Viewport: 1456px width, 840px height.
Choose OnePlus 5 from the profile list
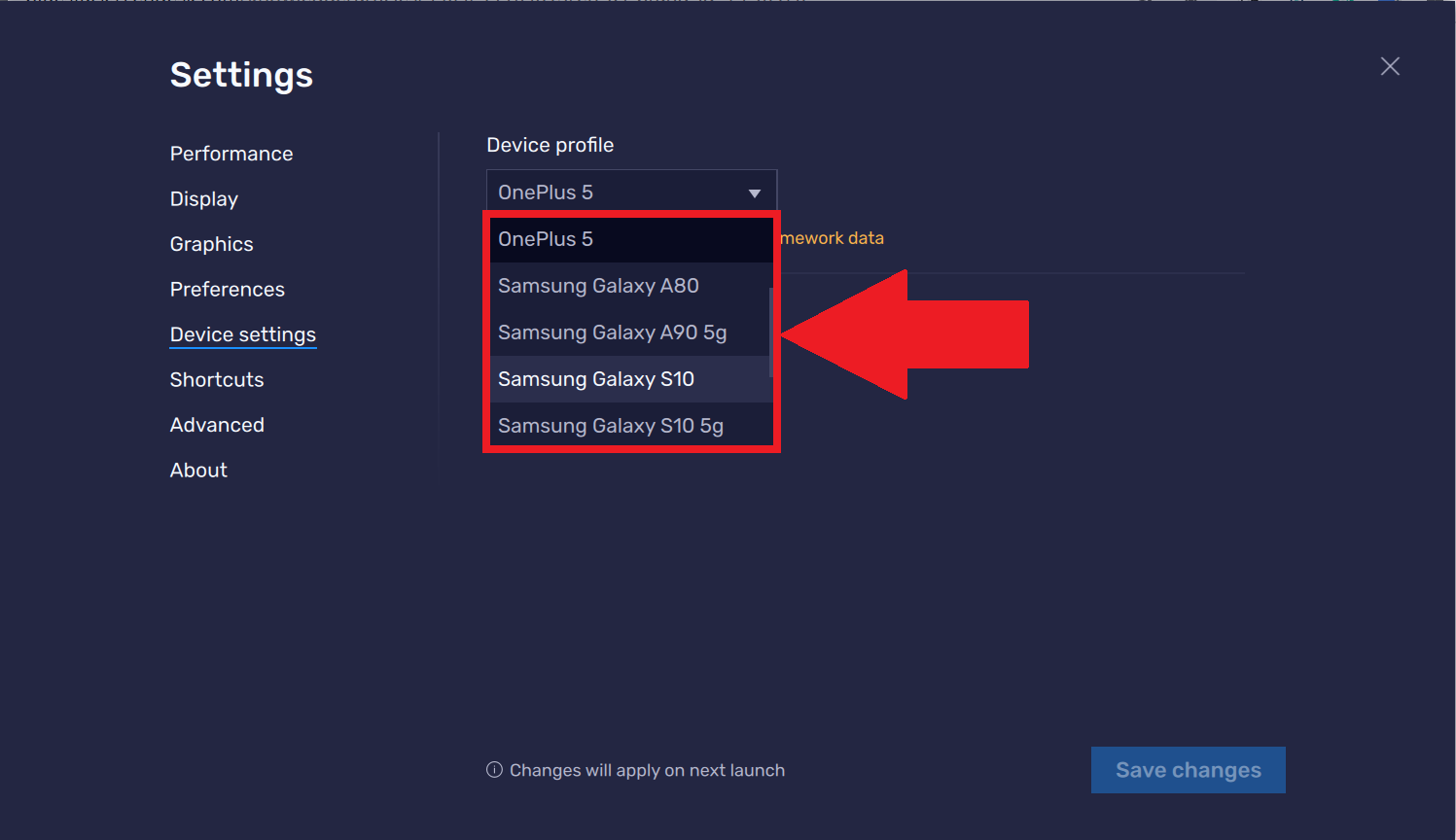631,239
